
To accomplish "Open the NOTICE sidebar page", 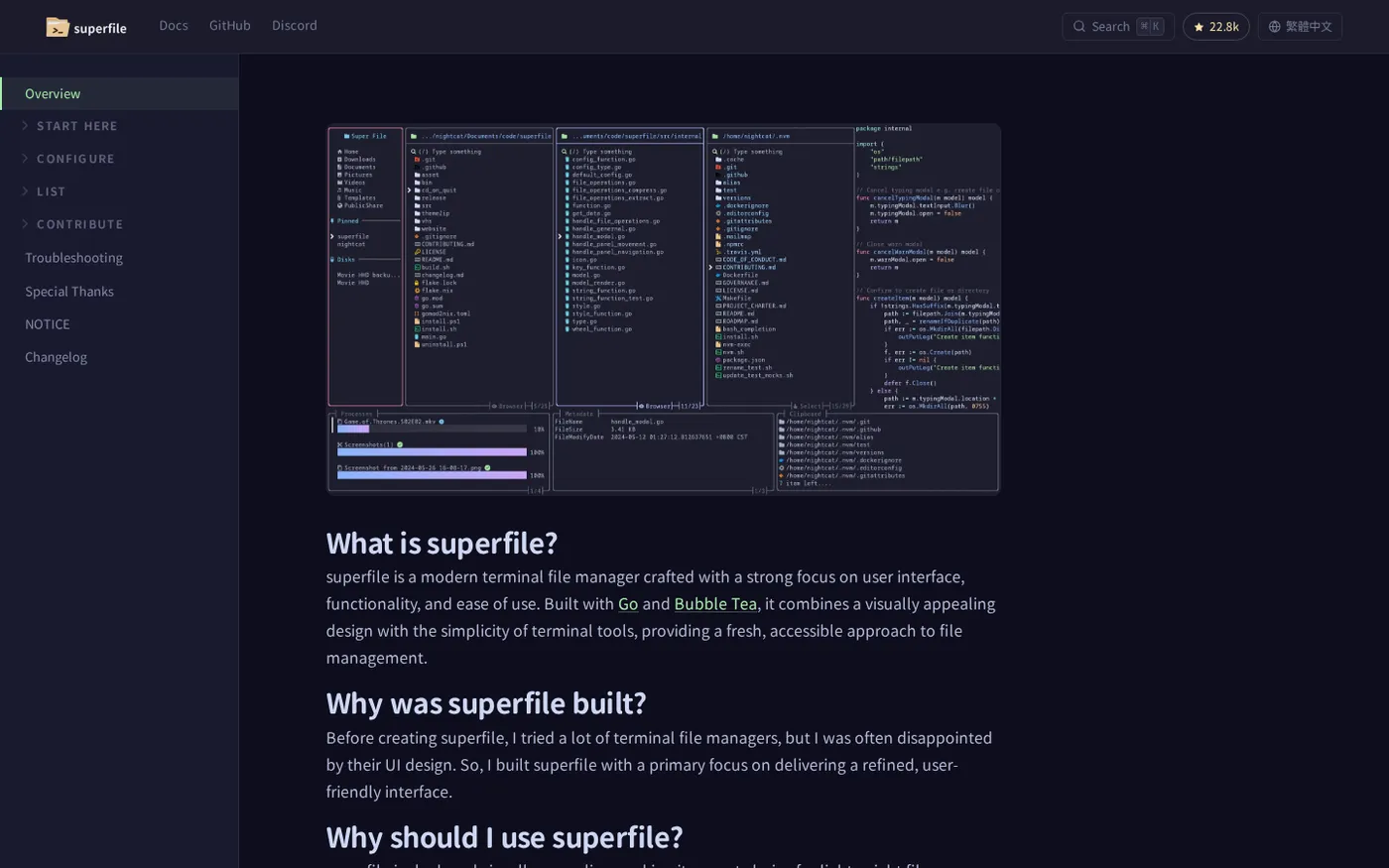I will coord(48,324).
